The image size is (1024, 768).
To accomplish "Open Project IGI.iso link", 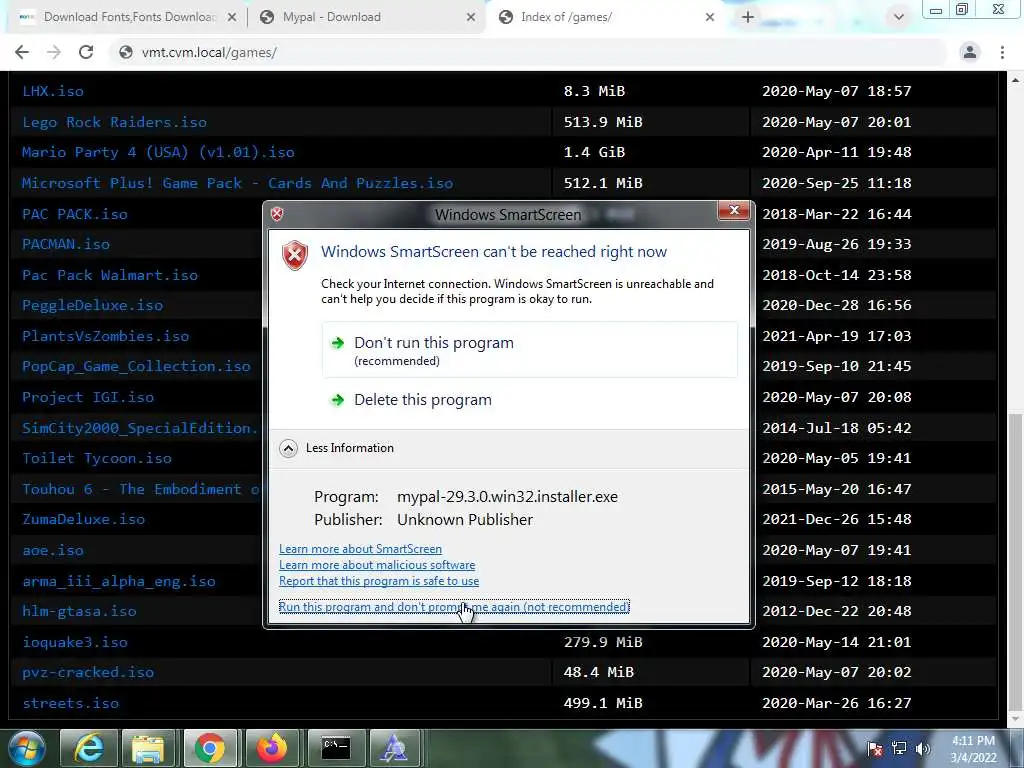I will (88, 397).
